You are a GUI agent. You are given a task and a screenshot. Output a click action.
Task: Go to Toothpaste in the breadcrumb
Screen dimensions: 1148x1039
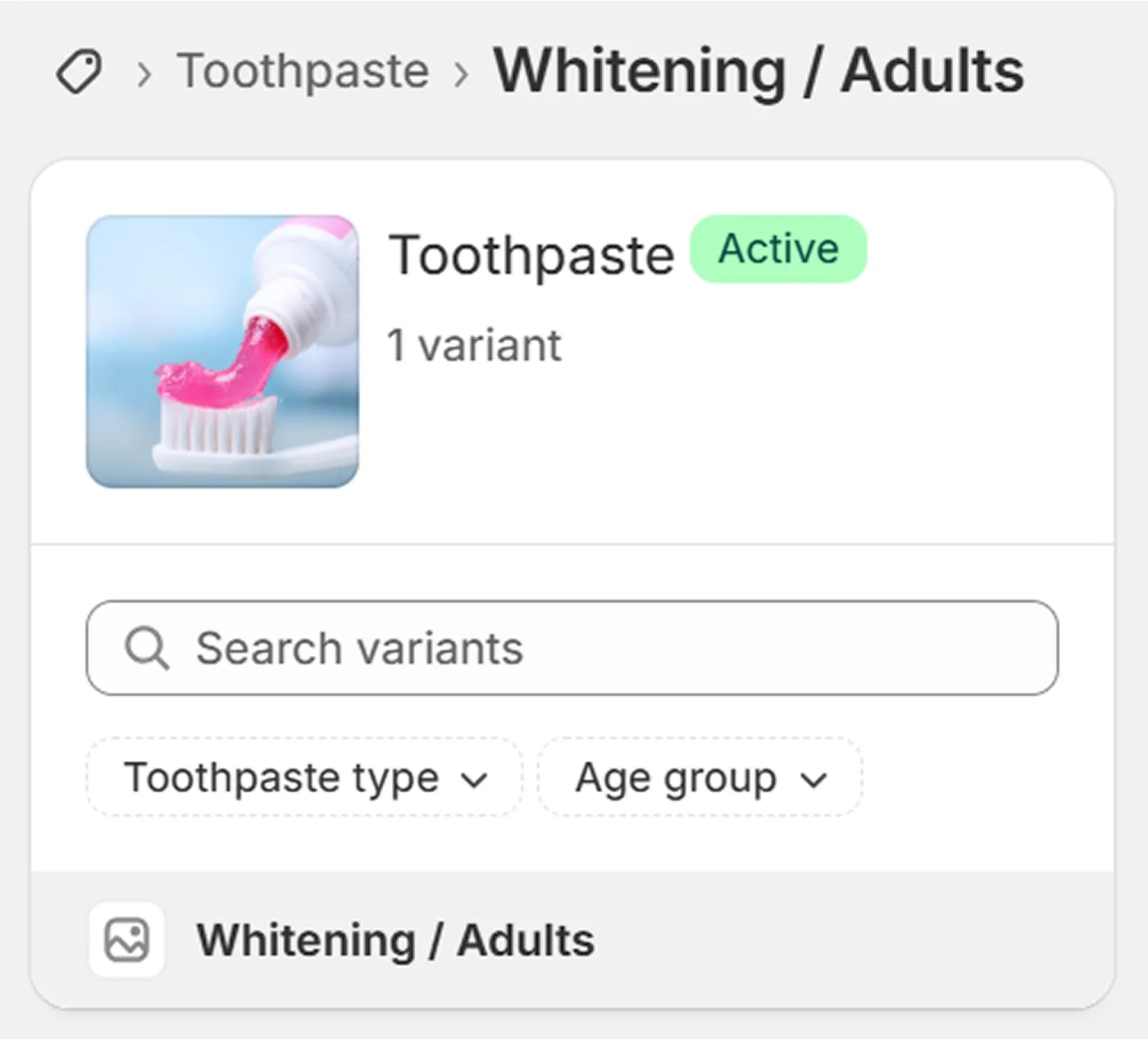[x=303, y=71]
